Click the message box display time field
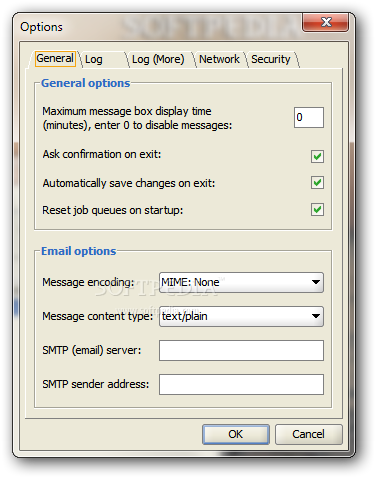The height and width of the screenshot is (478, 376). point(309,117)
